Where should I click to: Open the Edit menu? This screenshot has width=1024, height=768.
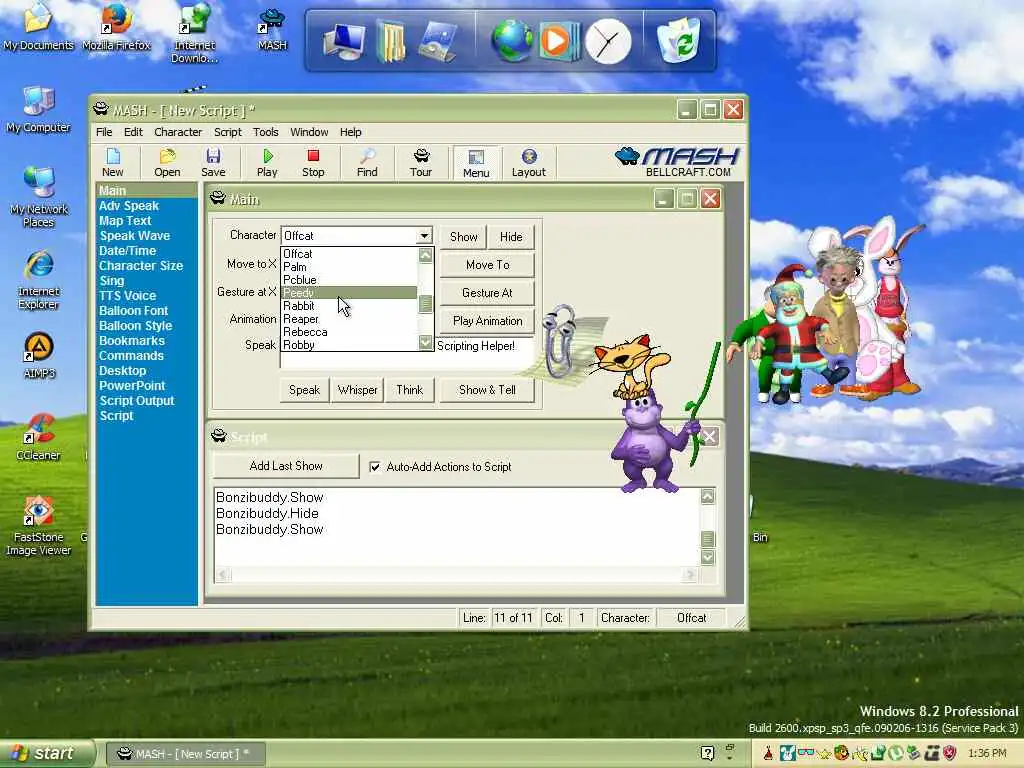tap(133, 132)
